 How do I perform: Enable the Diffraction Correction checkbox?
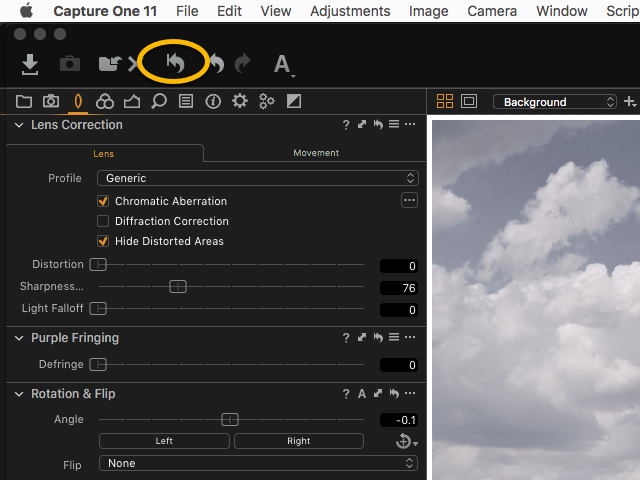[103, 221]
